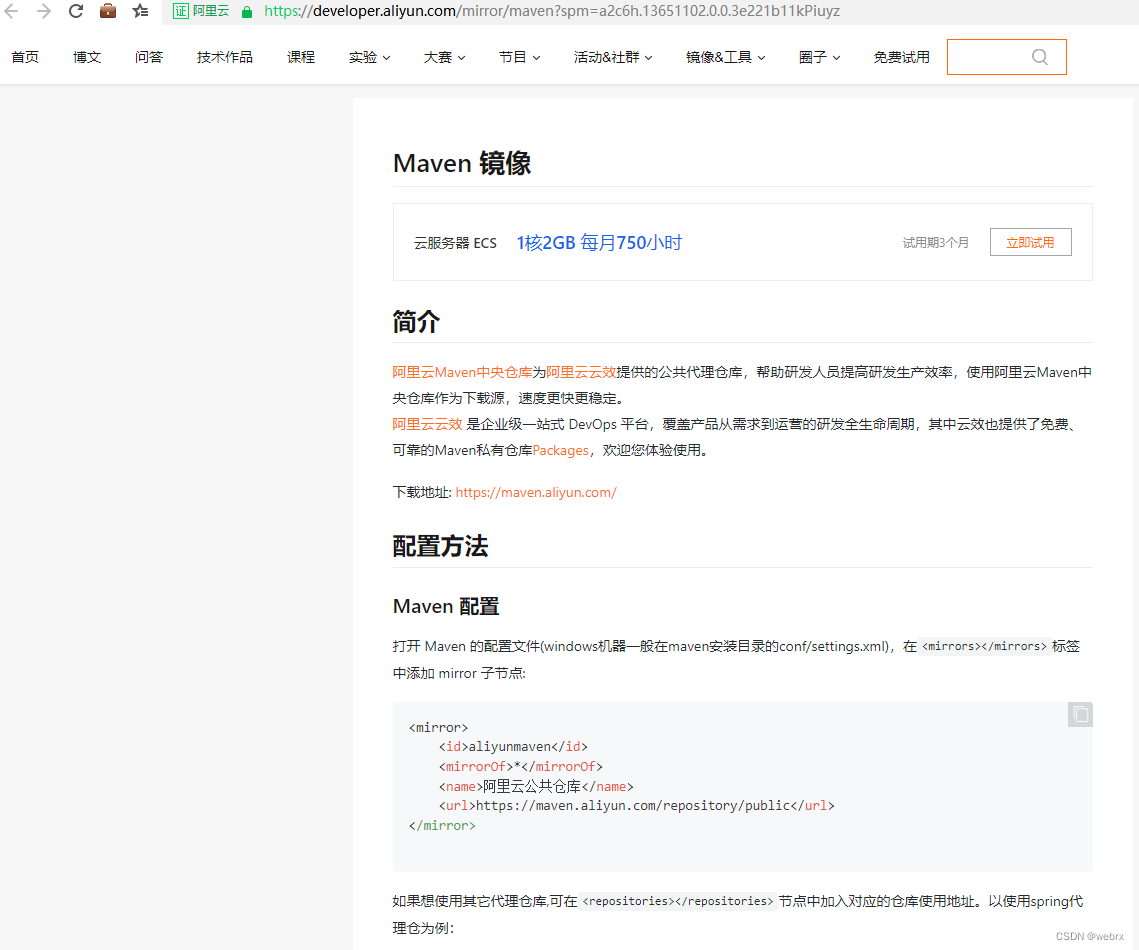
Task: Click the repository/public url line in code
Action: click(636, 805)
